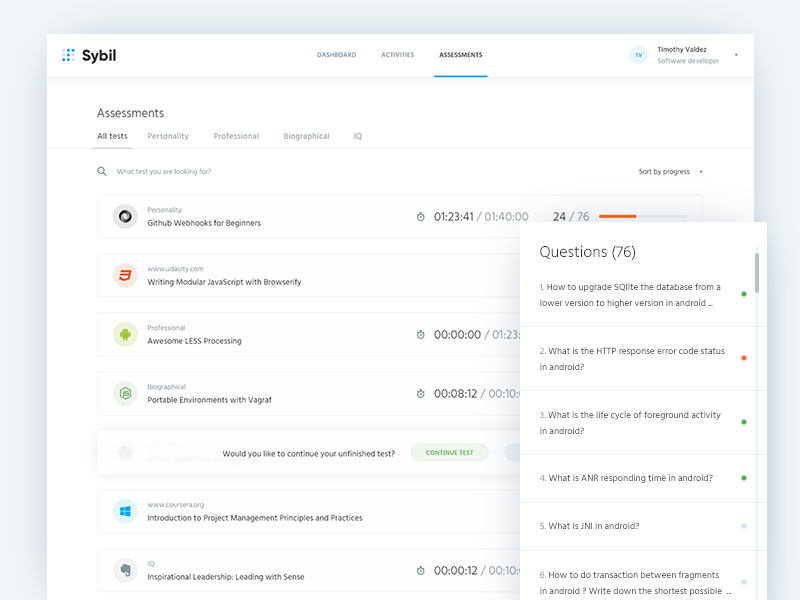Screen dimensions: 800x600
Task: Click the Android icon for LESS Processing
Action: pyautogui.click(x=125, y=334)
